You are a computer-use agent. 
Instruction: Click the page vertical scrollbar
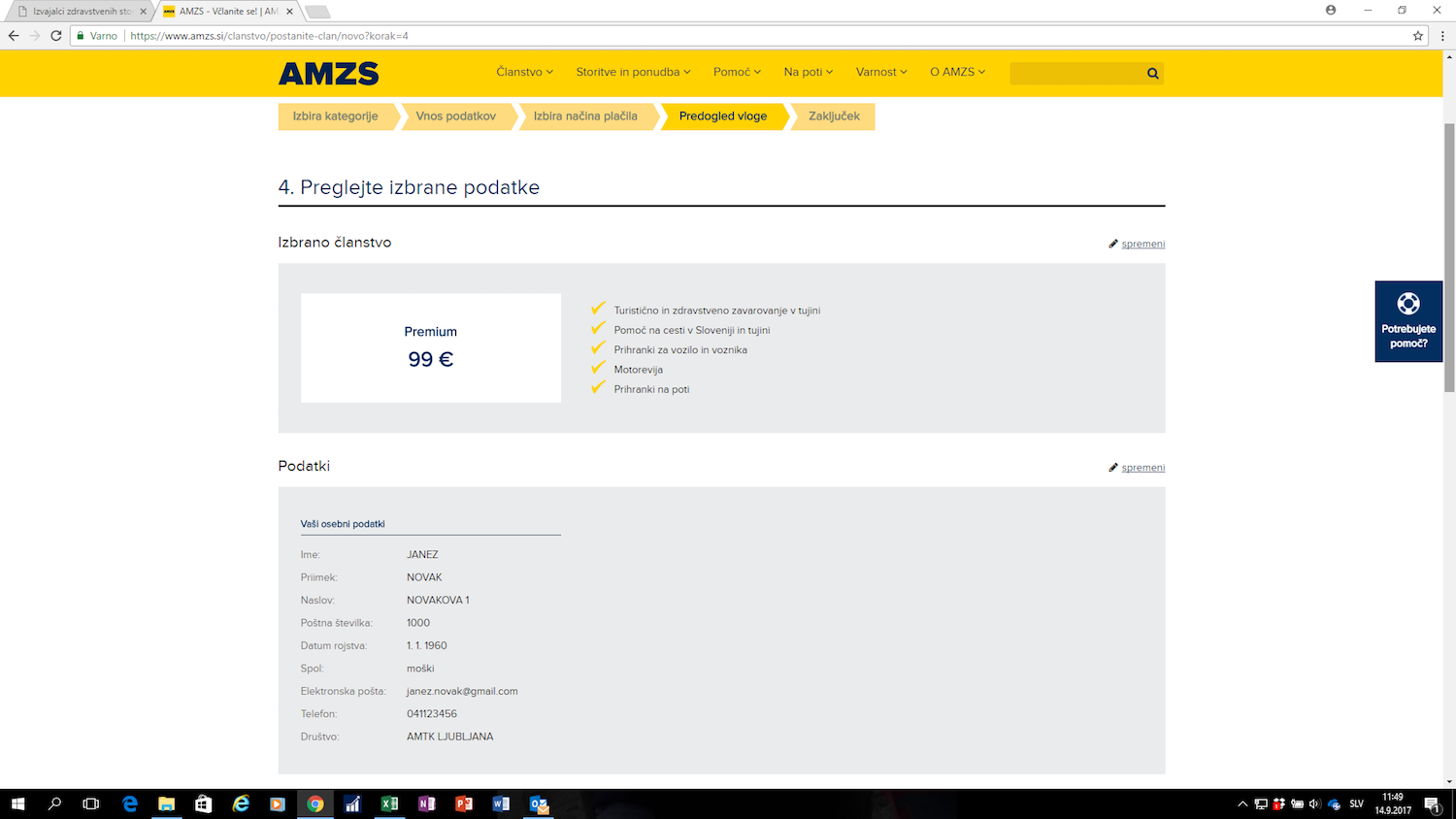click(1448, 257)
